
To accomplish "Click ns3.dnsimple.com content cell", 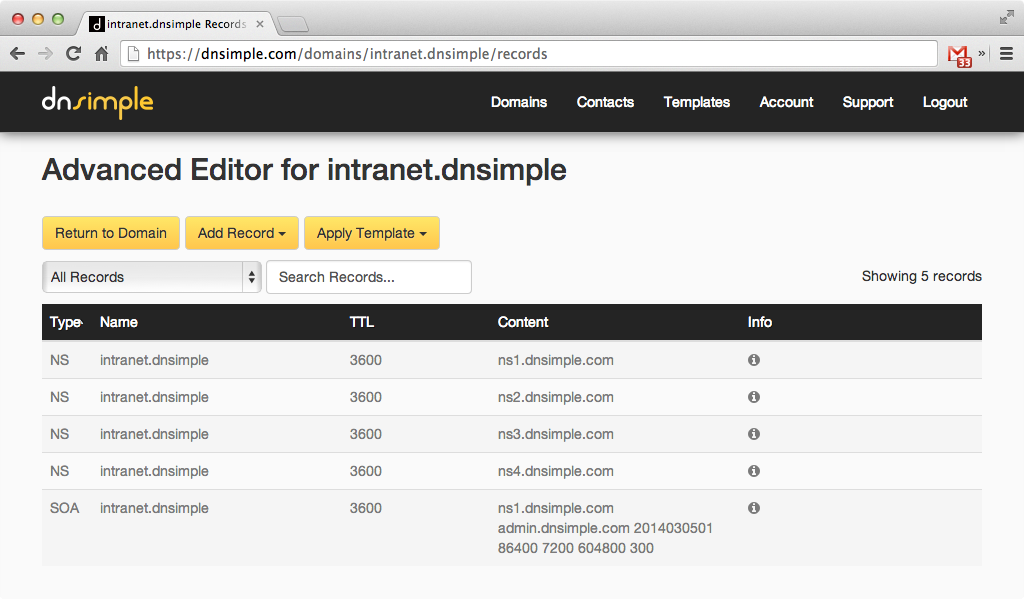I will (556, 434).
